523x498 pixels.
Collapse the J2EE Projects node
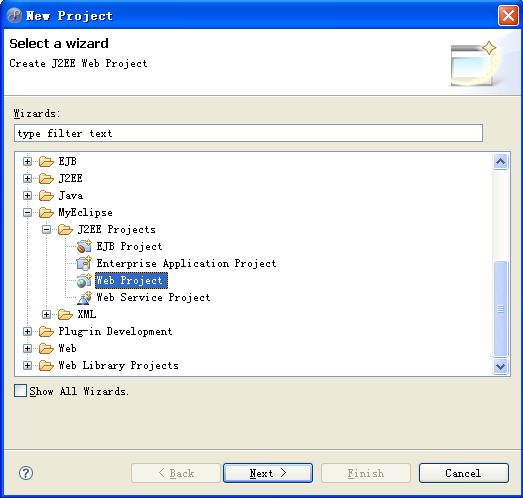(x=46, y=229)
